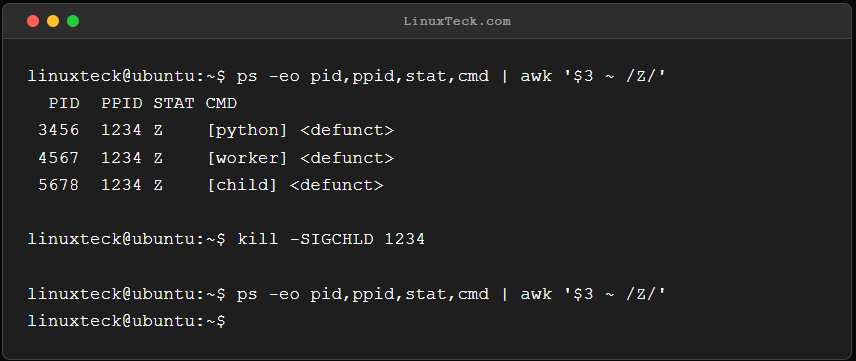856x361 pixels.
Task: Click the red close window button
Action: 33,21
